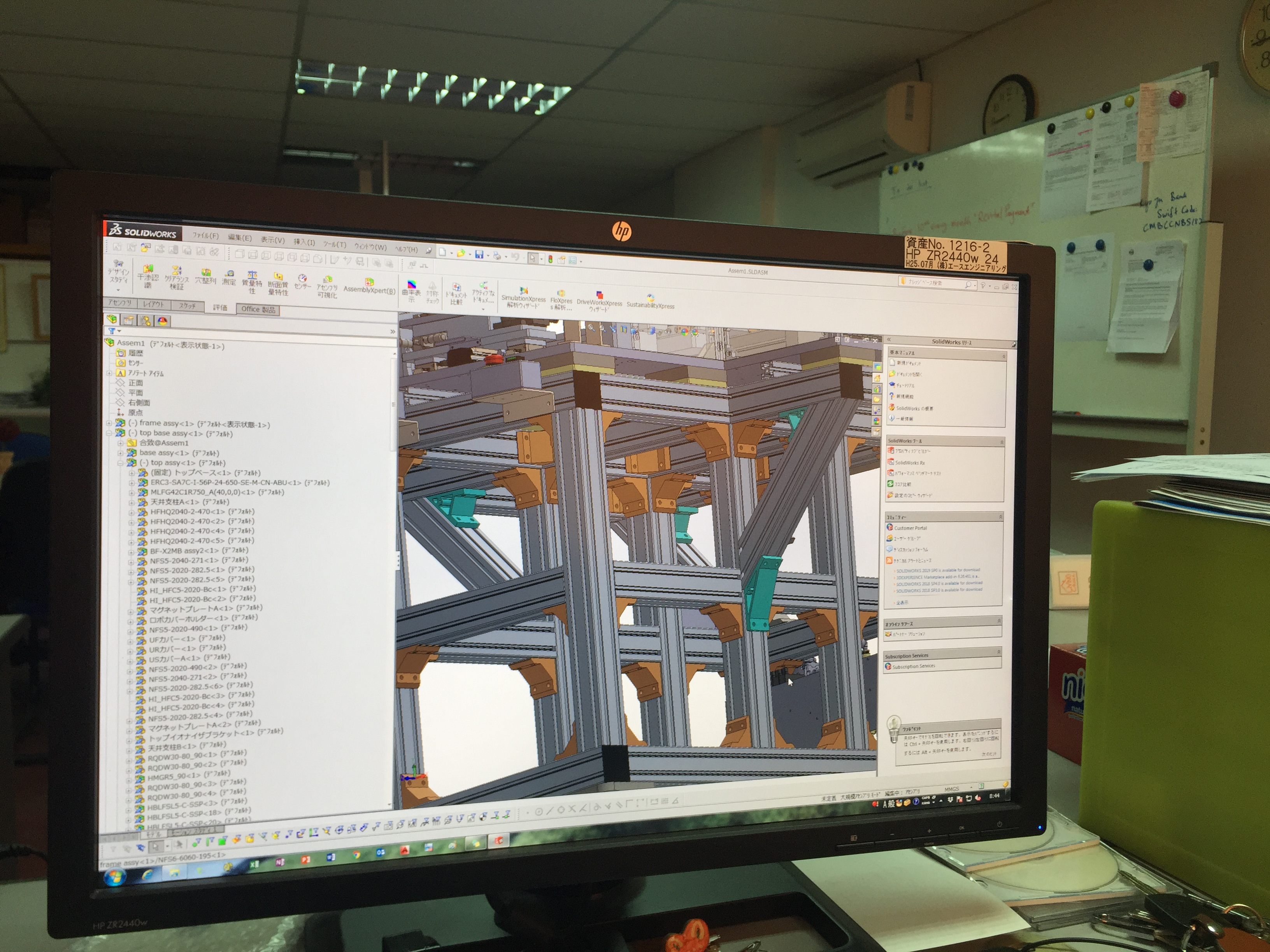Open FloXpress analysis wizard
Screen dimensions: 1270x952
561,300
